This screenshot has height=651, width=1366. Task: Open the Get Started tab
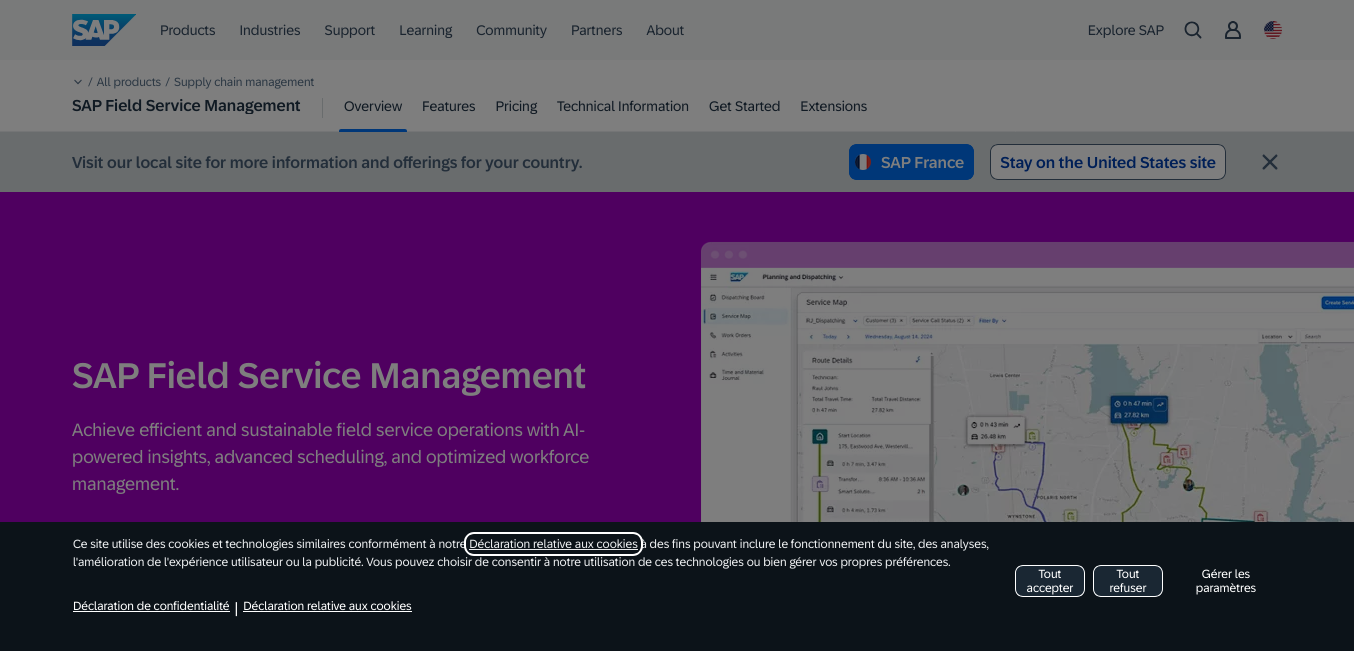tap(745, 106)
